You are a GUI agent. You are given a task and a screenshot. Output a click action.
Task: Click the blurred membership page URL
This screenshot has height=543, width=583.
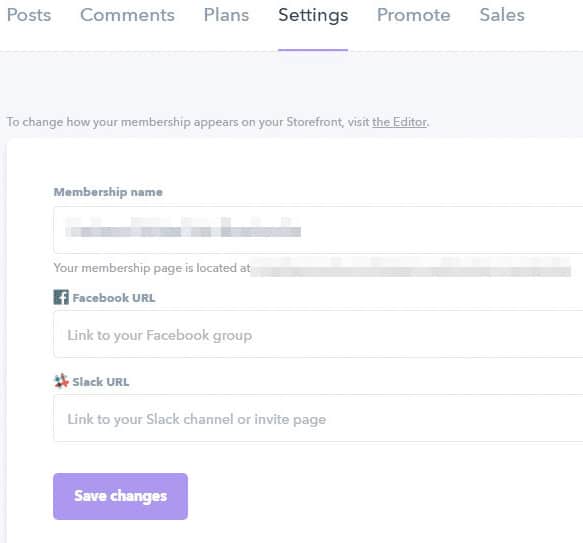(x=411, y=269)
